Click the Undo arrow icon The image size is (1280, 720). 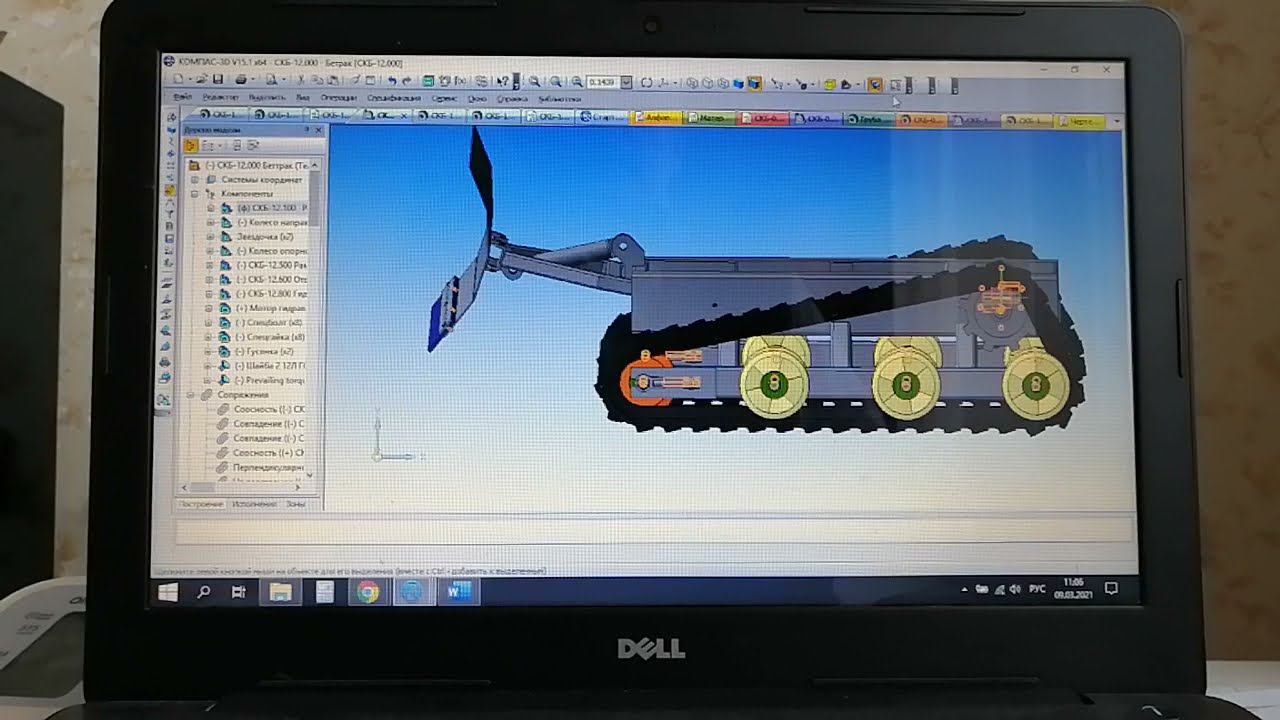tap(392, 81)
